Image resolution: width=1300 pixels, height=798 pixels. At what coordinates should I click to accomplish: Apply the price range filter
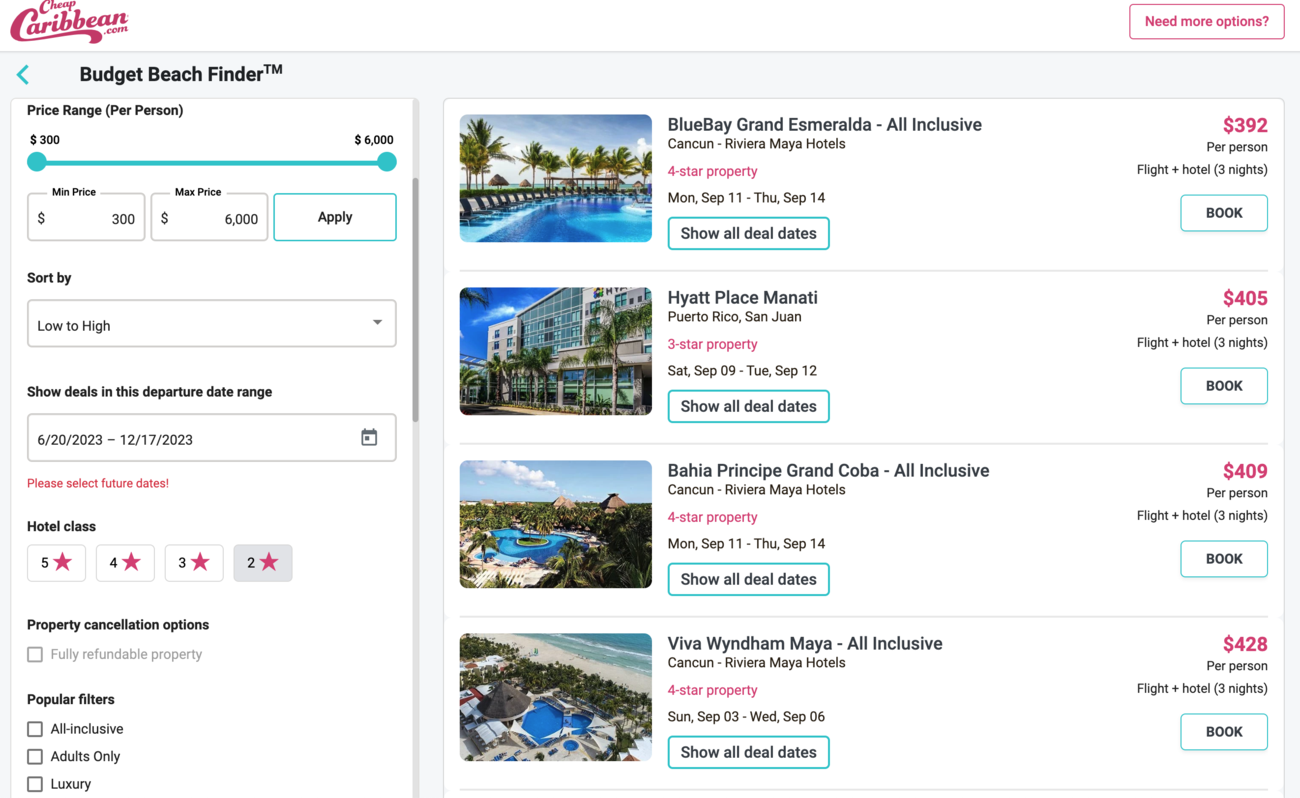tap(335, 217)
